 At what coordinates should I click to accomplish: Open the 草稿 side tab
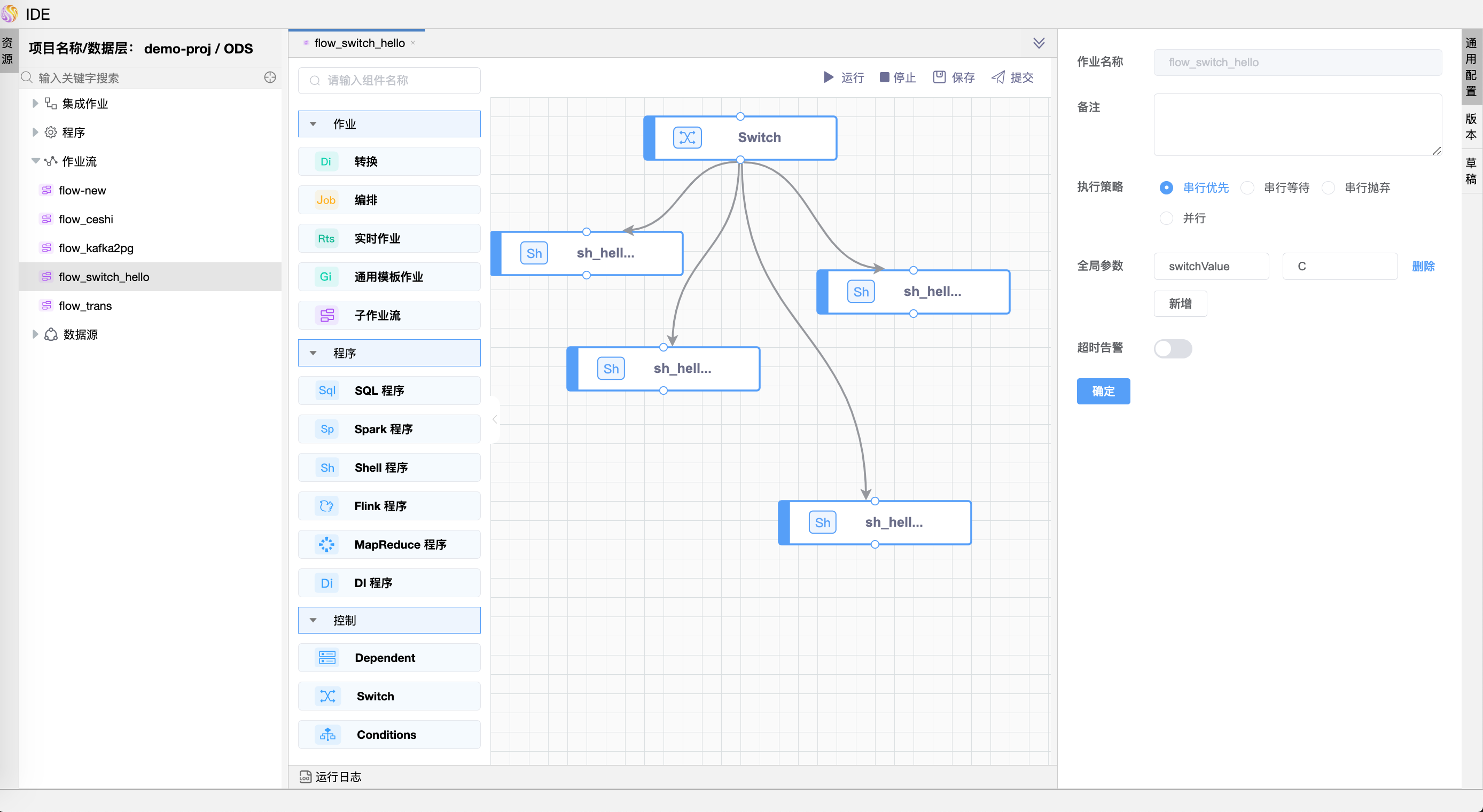(1470, 171)
